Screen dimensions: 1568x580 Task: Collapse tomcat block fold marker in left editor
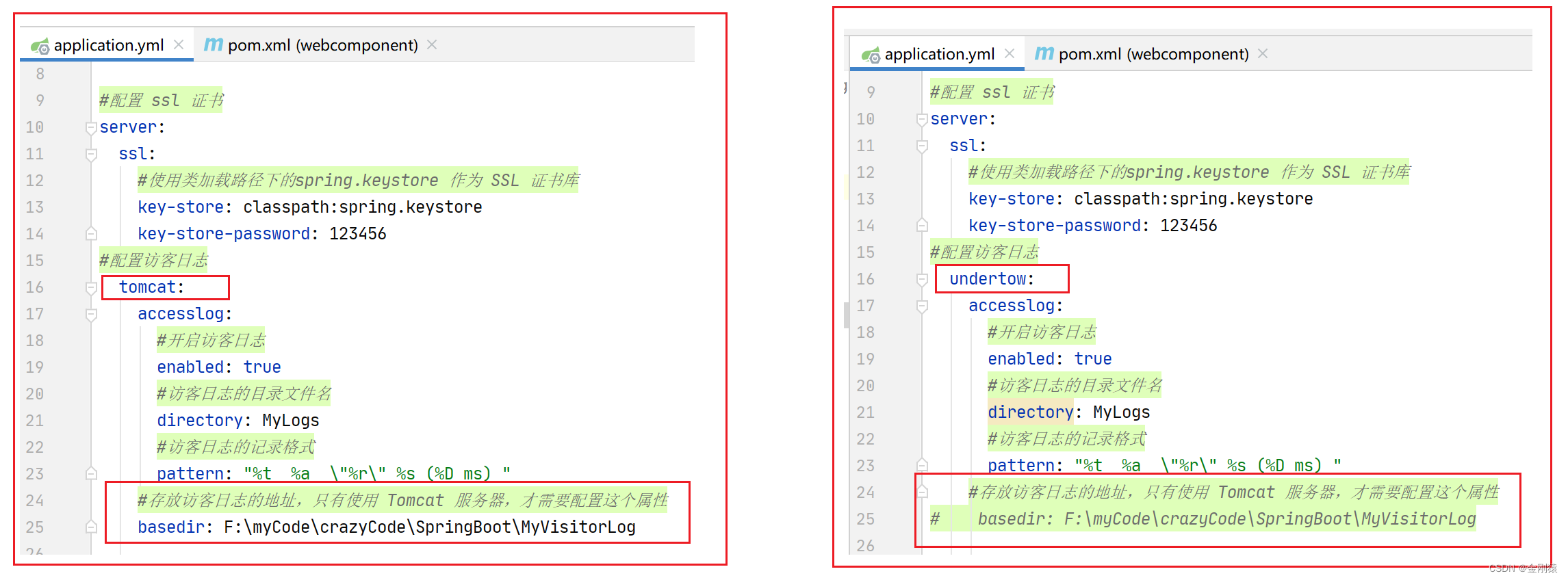click(x=91, y=288)
